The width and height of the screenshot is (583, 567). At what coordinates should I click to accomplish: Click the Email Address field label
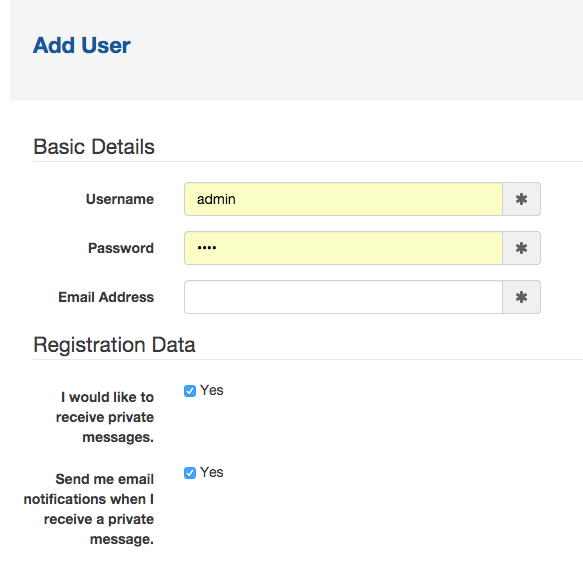[x=106, y=297]
